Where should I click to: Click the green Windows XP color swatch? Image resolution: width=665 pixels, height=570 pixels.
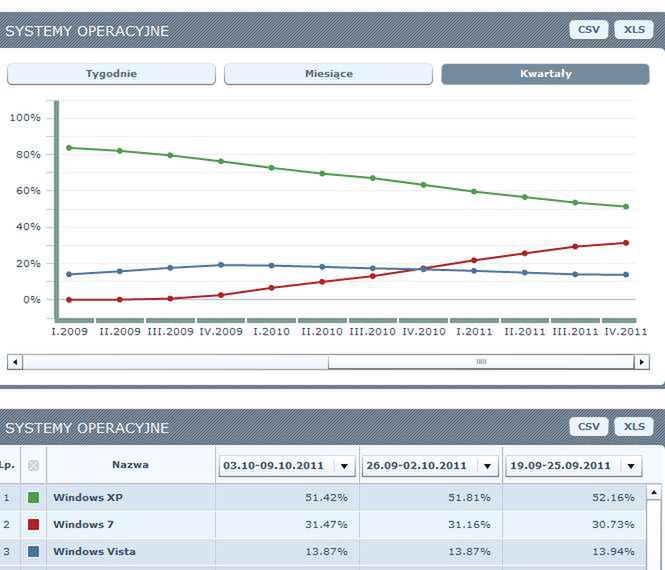coord(34,497)
